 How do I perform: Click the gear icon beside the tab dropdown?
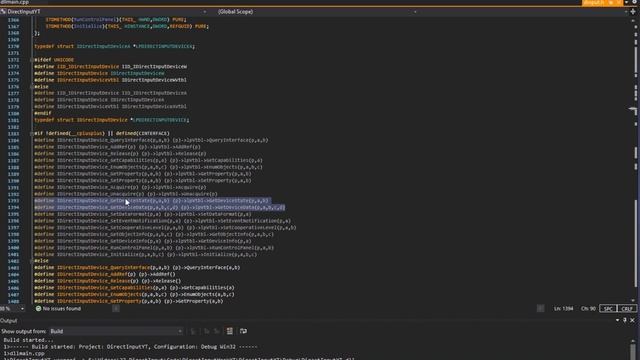[x=634, y=2]
